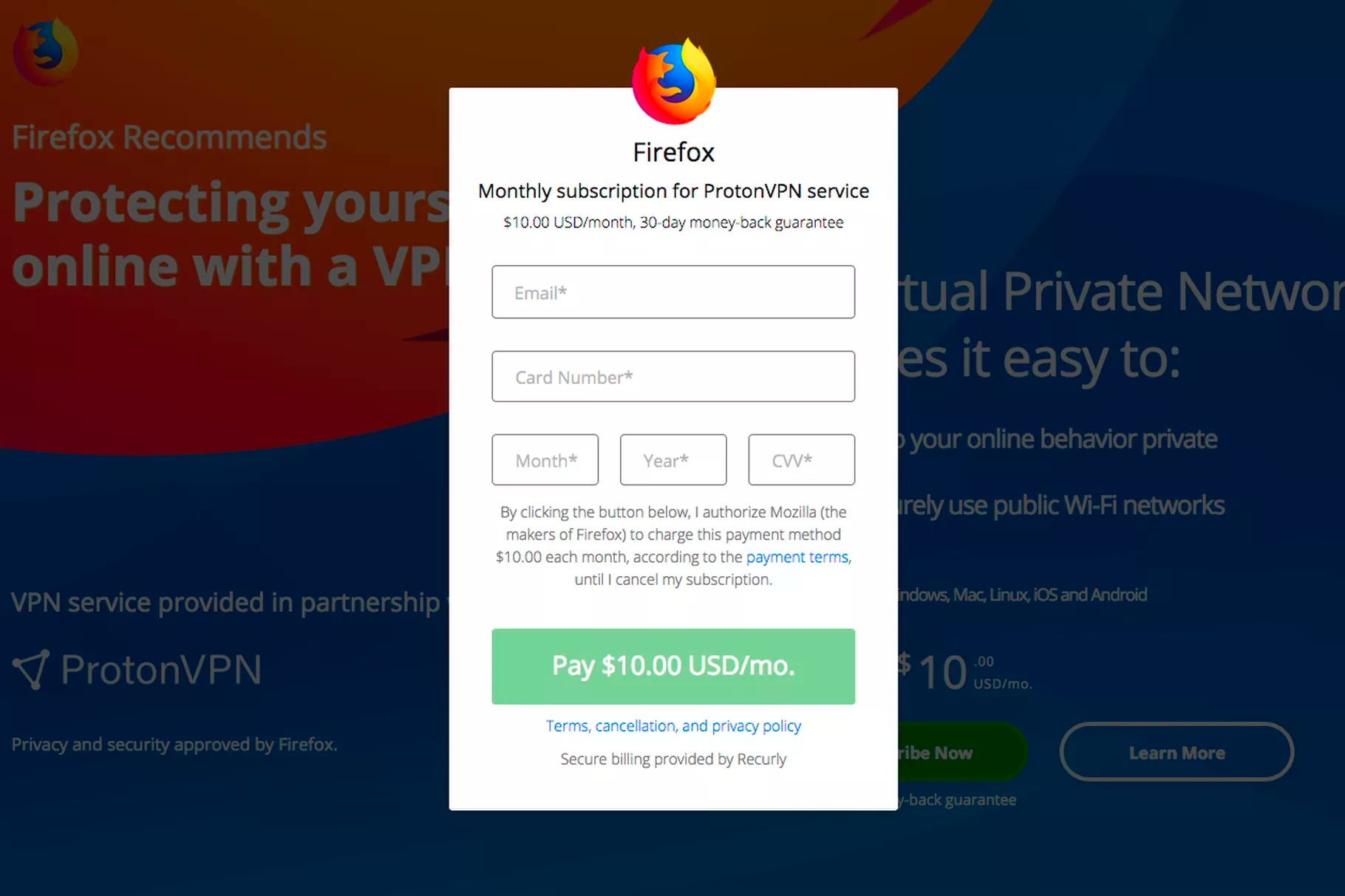The width and height of the screenshot is (1345, 896).
Task: Click the Learn More button
Action: point(1177,752)
